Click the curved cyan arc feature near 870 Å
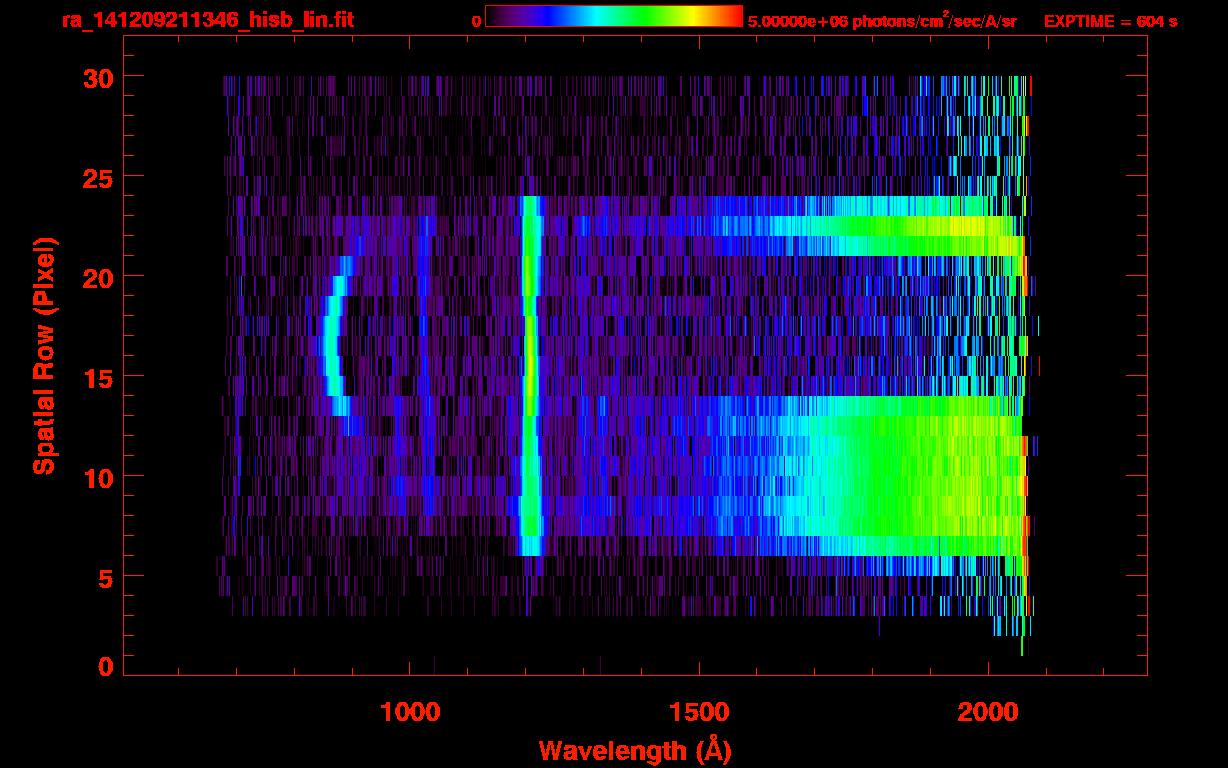Viewport: 1228px width, 768px height. [338, 336]
